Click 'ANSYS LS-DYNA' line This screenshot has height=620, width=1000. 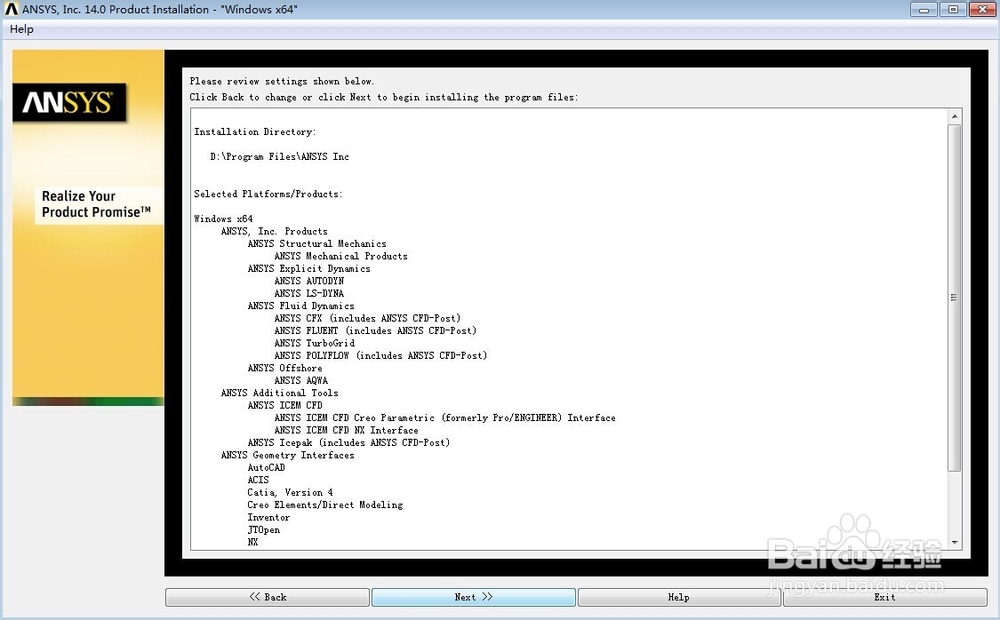(309, 293)
